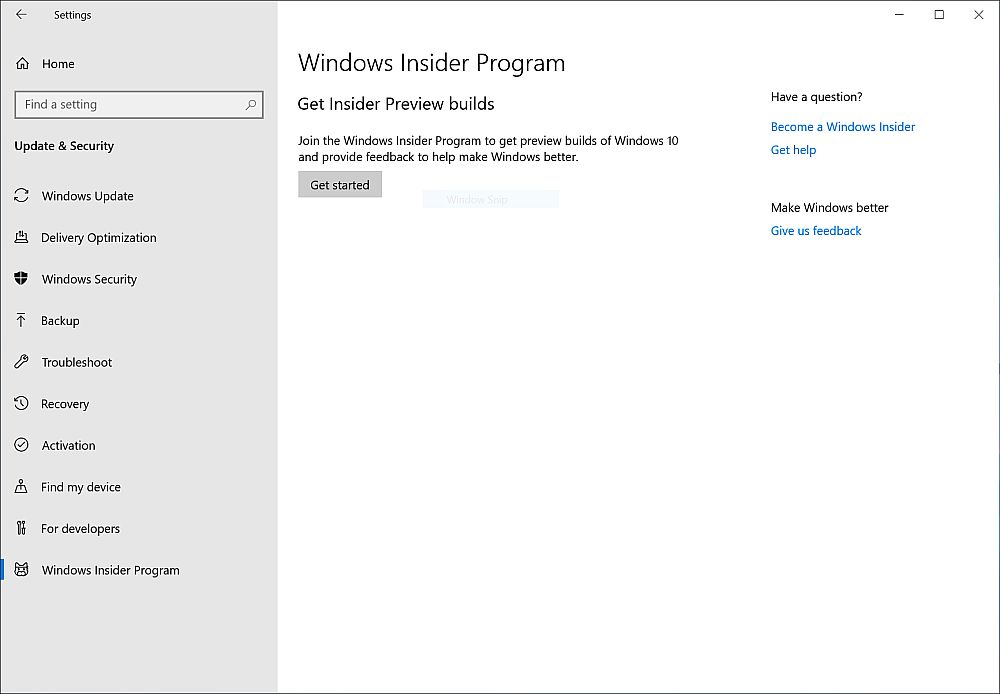1000x694 pixels.
Task: Click the Get started button
Action: click(340, 184)
